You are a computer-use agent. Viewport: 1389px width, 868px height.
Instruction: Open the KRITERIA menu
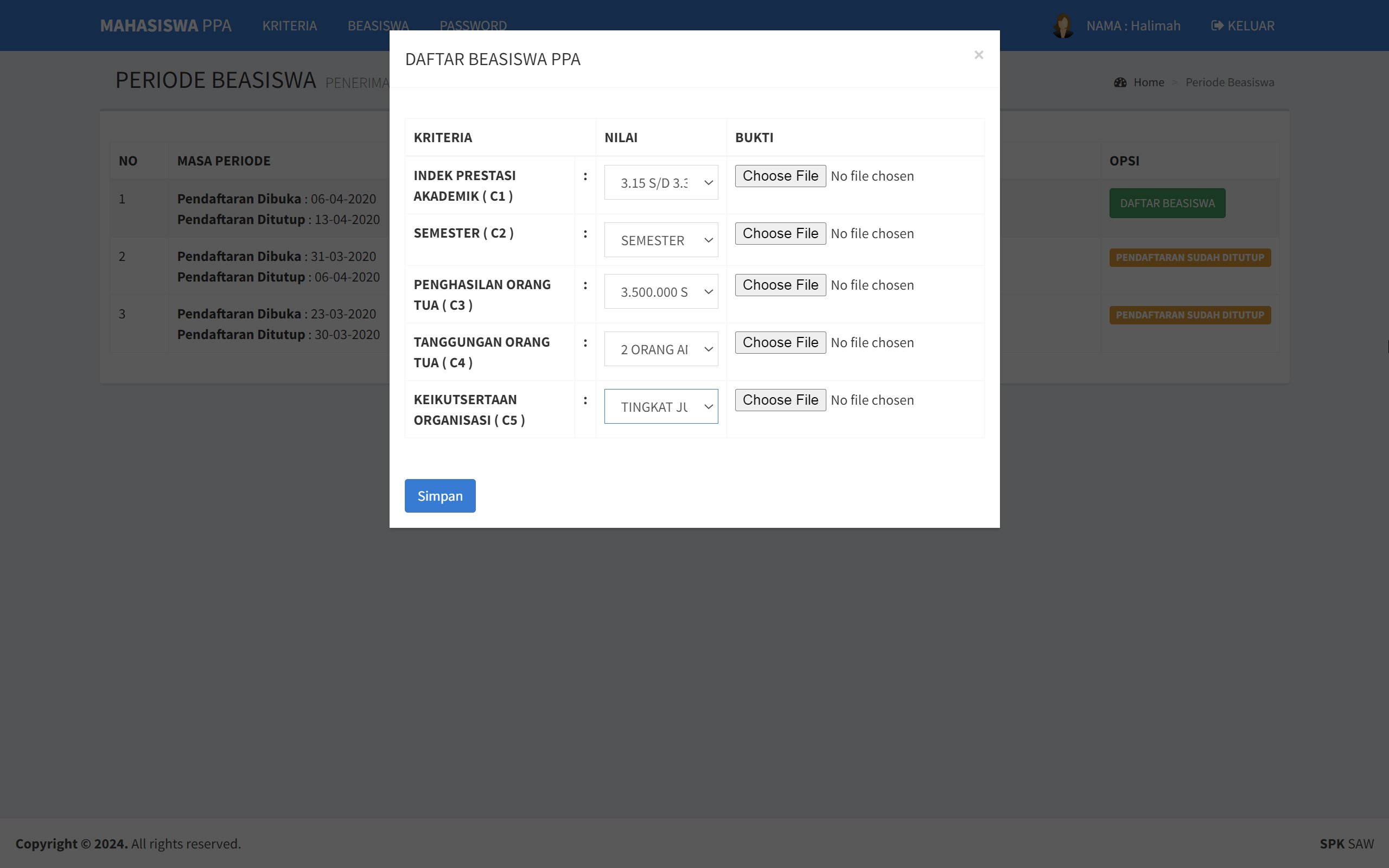point(290,25)
